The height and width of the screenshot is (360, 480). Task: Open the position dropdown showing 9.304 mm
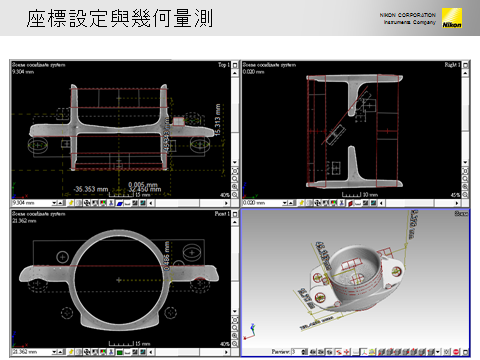coord(54,203)
